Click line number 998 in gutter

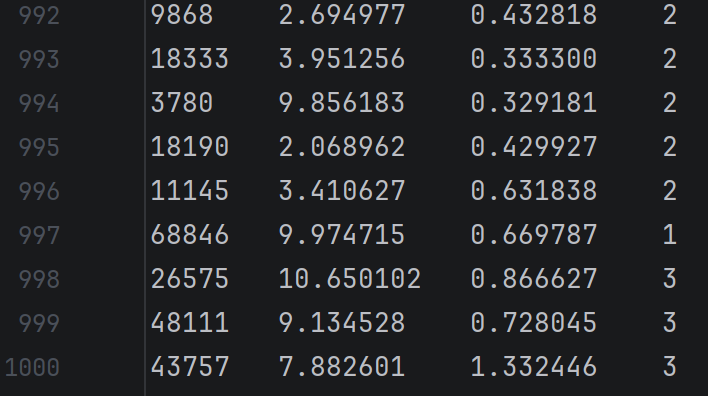39,280
